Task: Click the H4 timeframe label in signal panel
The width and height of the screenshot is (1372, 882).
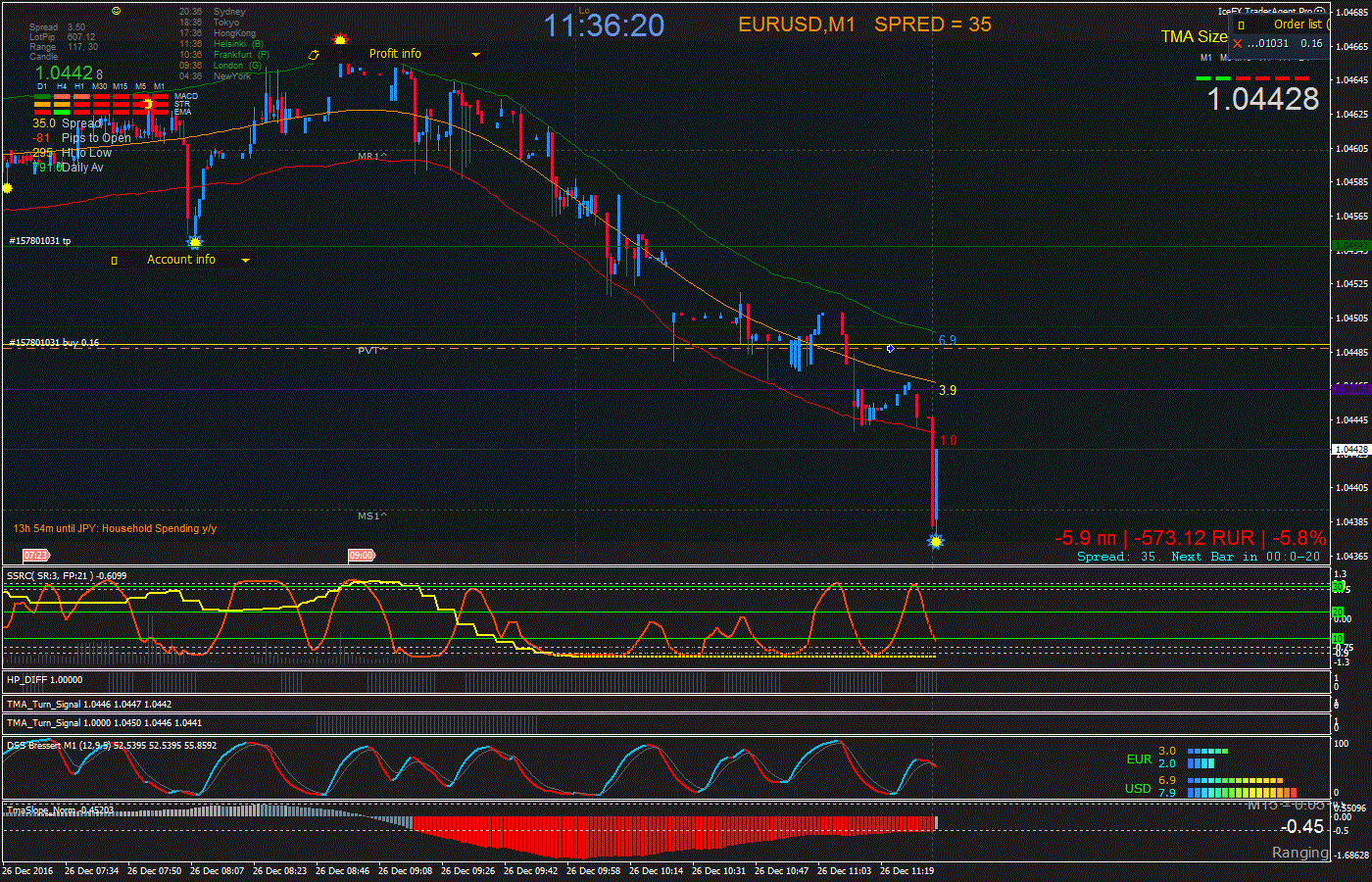Action: pos(62,86)
